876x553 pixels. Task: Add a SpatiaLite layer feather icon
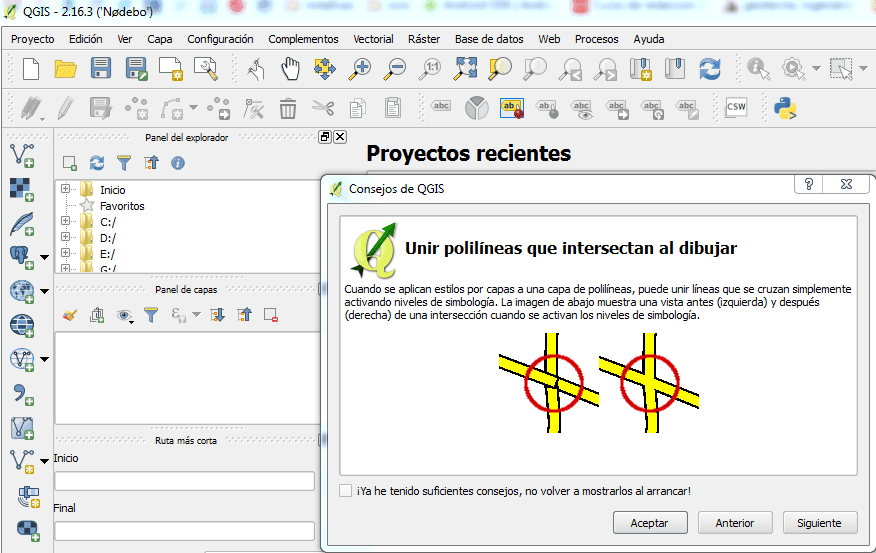22,223
